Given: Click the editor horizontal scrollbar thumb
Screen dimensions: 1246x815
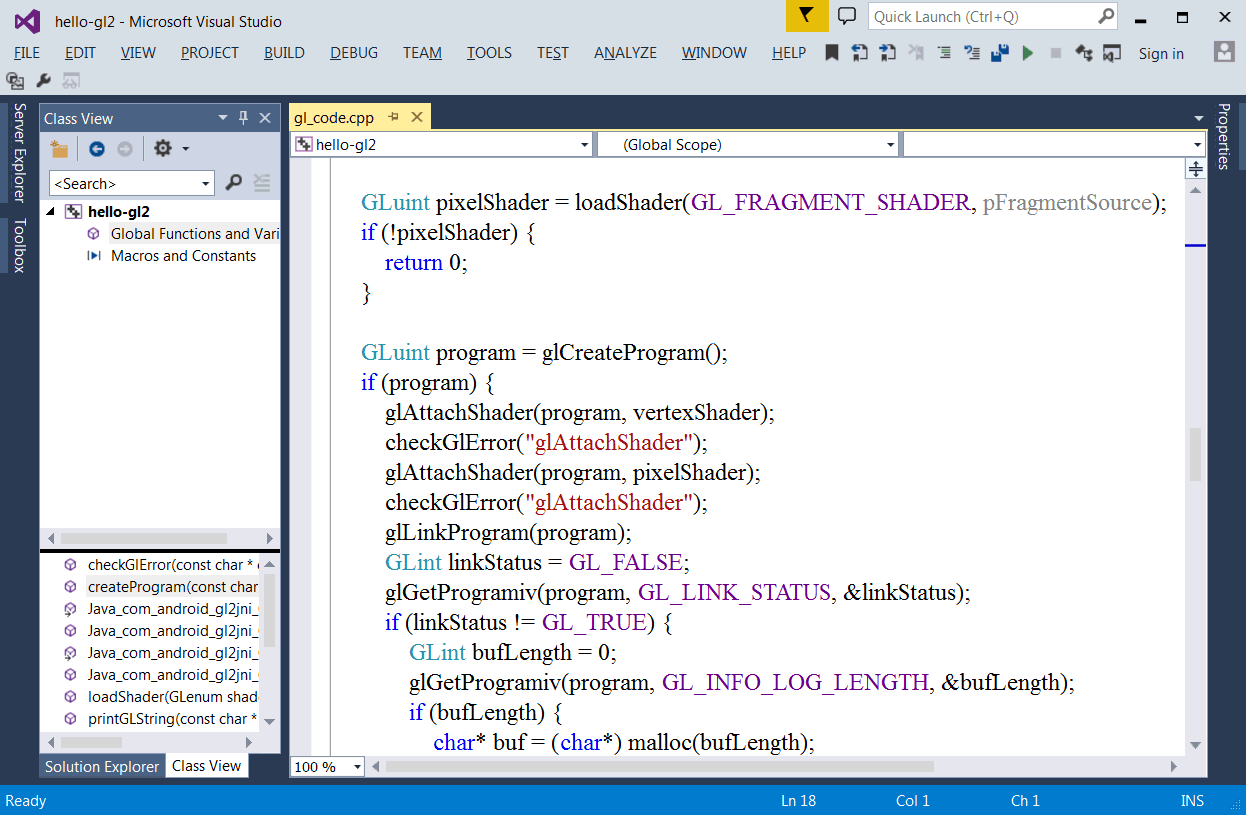Looking at the screenshot, I should (660, 767).
